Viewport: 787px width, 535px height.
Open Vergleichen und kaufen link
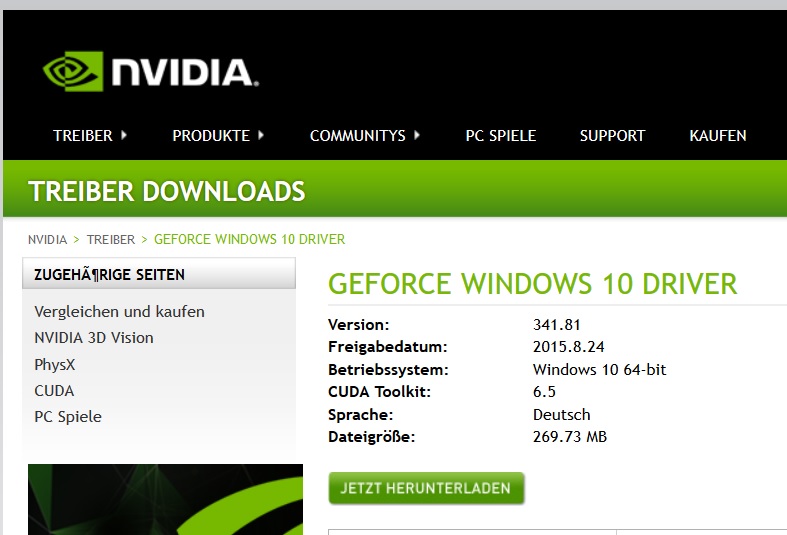tap(119, 312)
